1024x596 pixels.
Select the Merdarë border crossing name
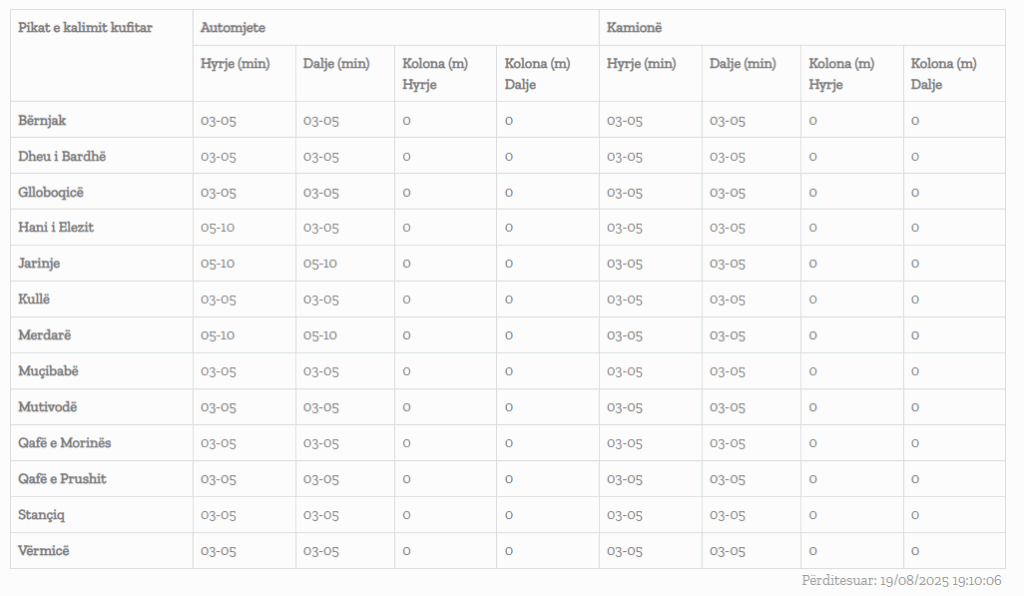point(45,335)
